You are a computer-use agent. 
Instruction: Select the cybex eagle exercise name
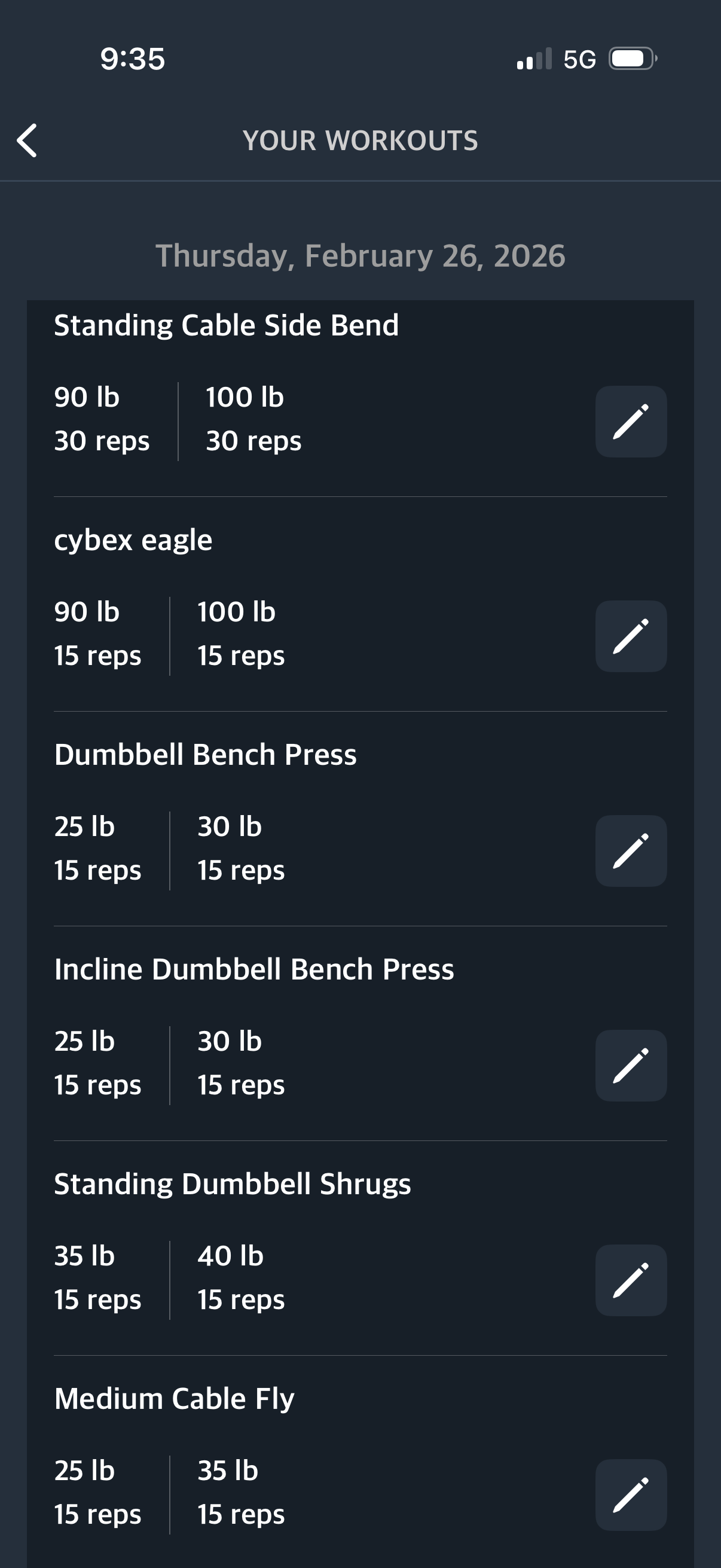pyautogui.click(x=133, y=540)
